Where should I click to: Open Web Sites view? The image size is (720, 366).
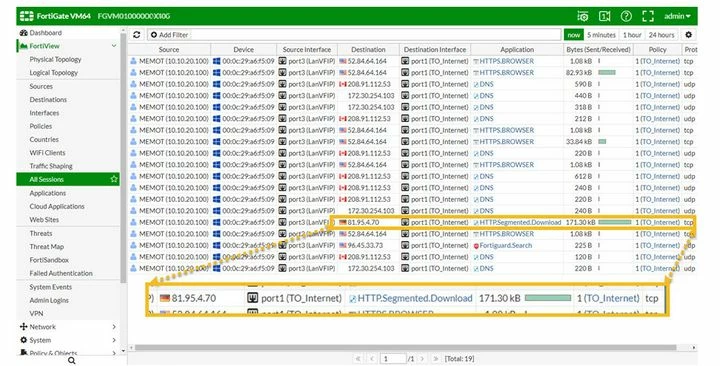[x=44, y=220]
